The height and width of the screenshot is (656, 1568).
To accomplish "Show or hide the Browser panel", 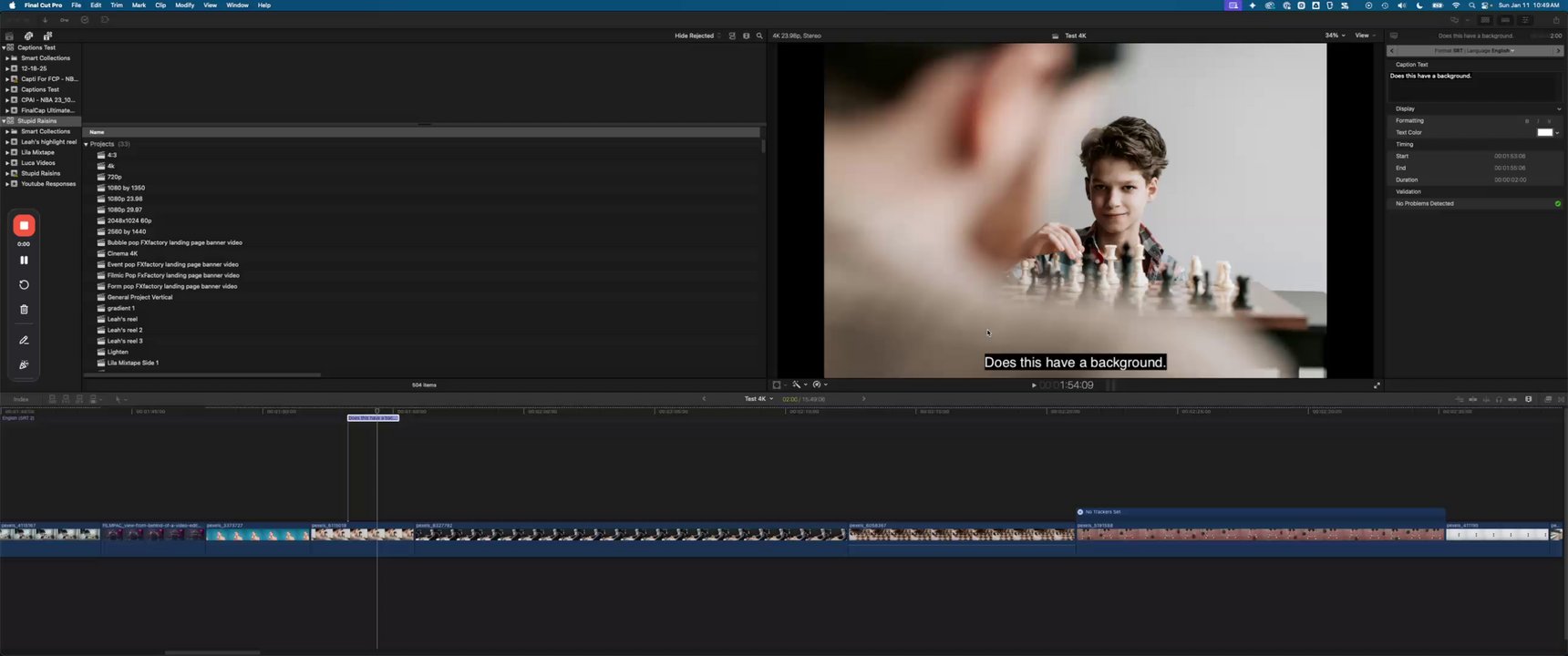I will (x=1485, y=20).
